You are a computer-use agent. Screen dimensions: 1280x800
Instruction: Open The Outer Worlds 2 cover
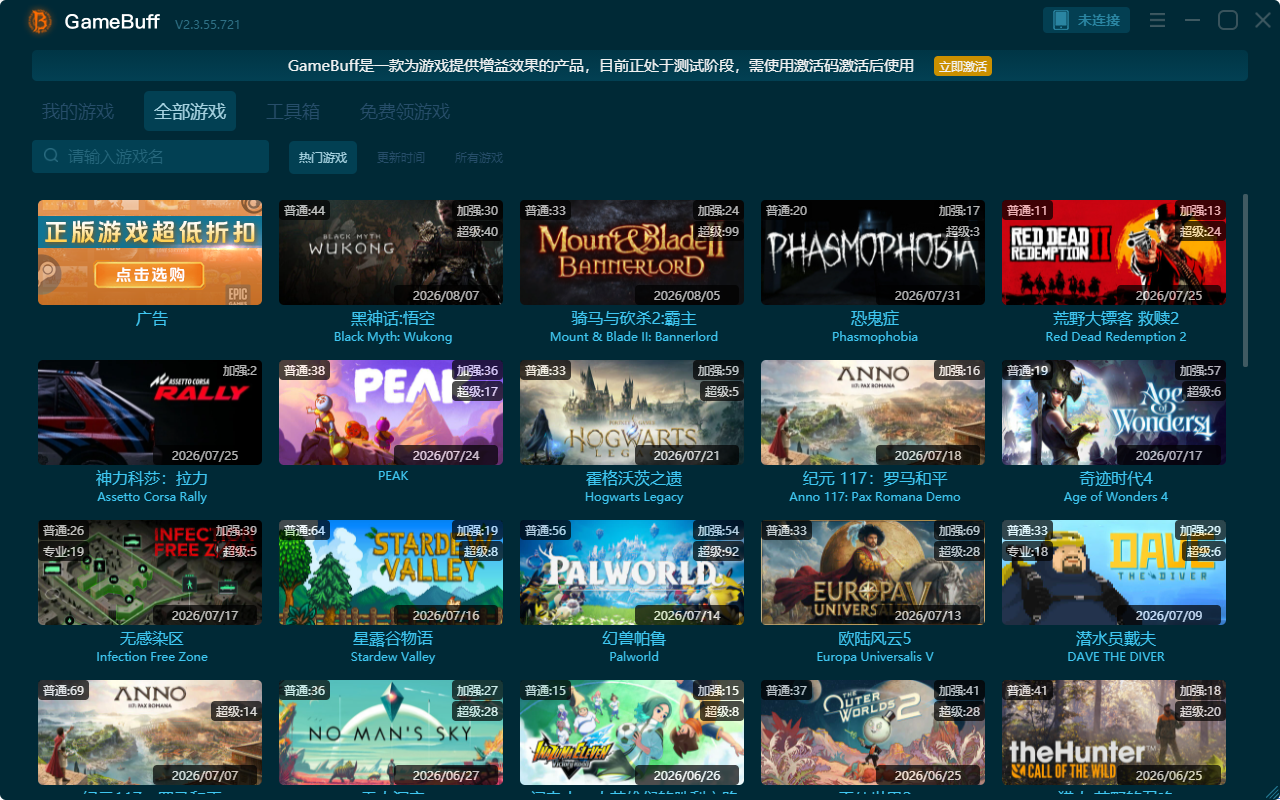click(873, 732)
